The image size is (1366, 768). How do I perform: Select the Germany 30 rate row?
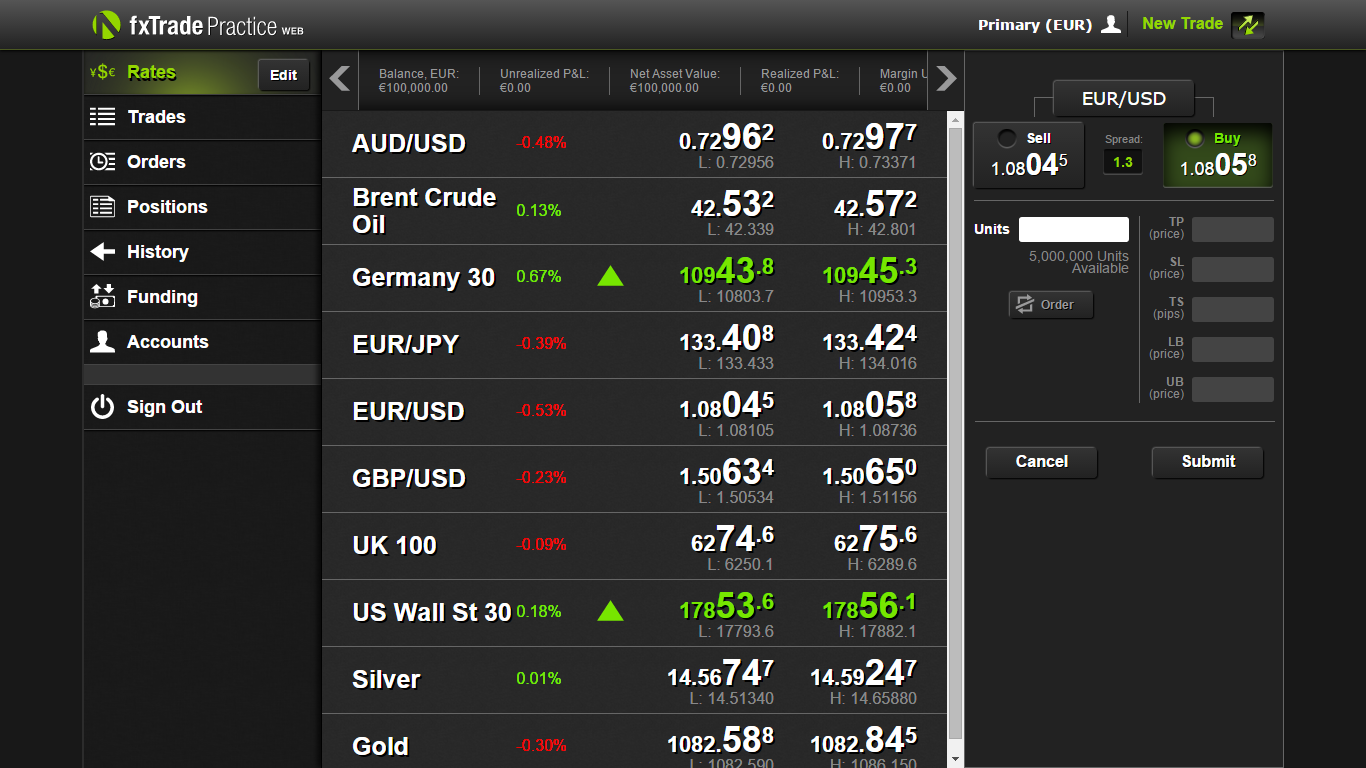[634, 278]
